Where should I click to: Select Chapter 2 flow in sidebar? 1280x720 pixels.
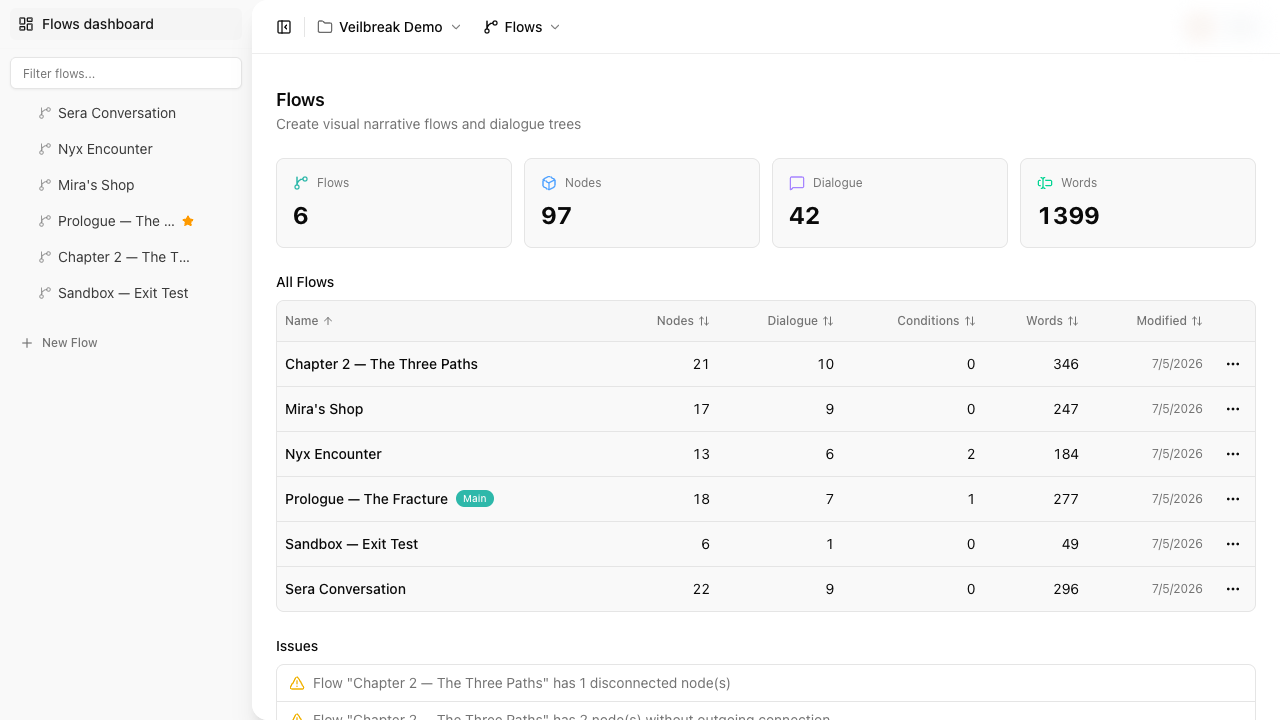coord(126,257)
